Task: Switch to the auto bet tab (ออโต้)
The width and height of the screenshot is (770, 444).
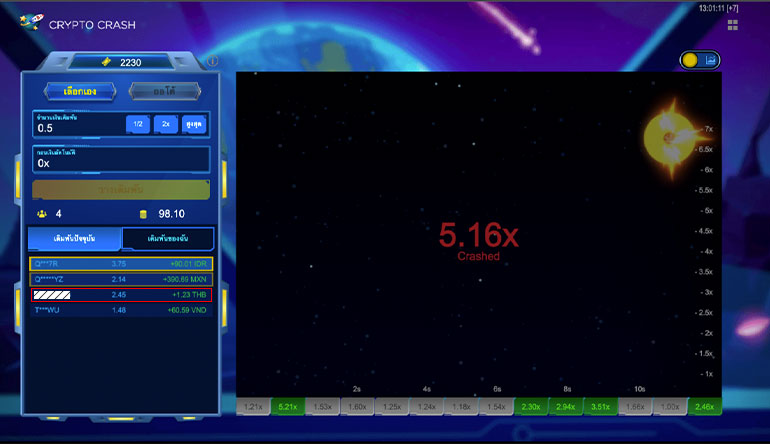Action: tap(165, 91)
